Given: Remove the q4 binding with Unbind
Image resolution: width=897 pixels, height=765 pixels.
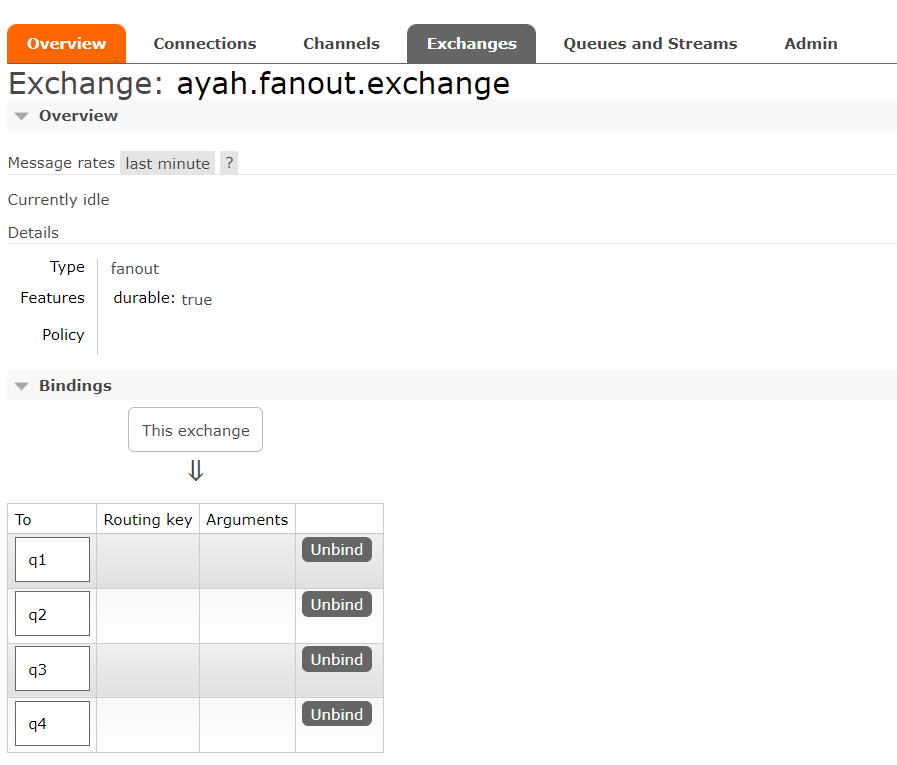Looking at the screenshot, I should point(336,715).
